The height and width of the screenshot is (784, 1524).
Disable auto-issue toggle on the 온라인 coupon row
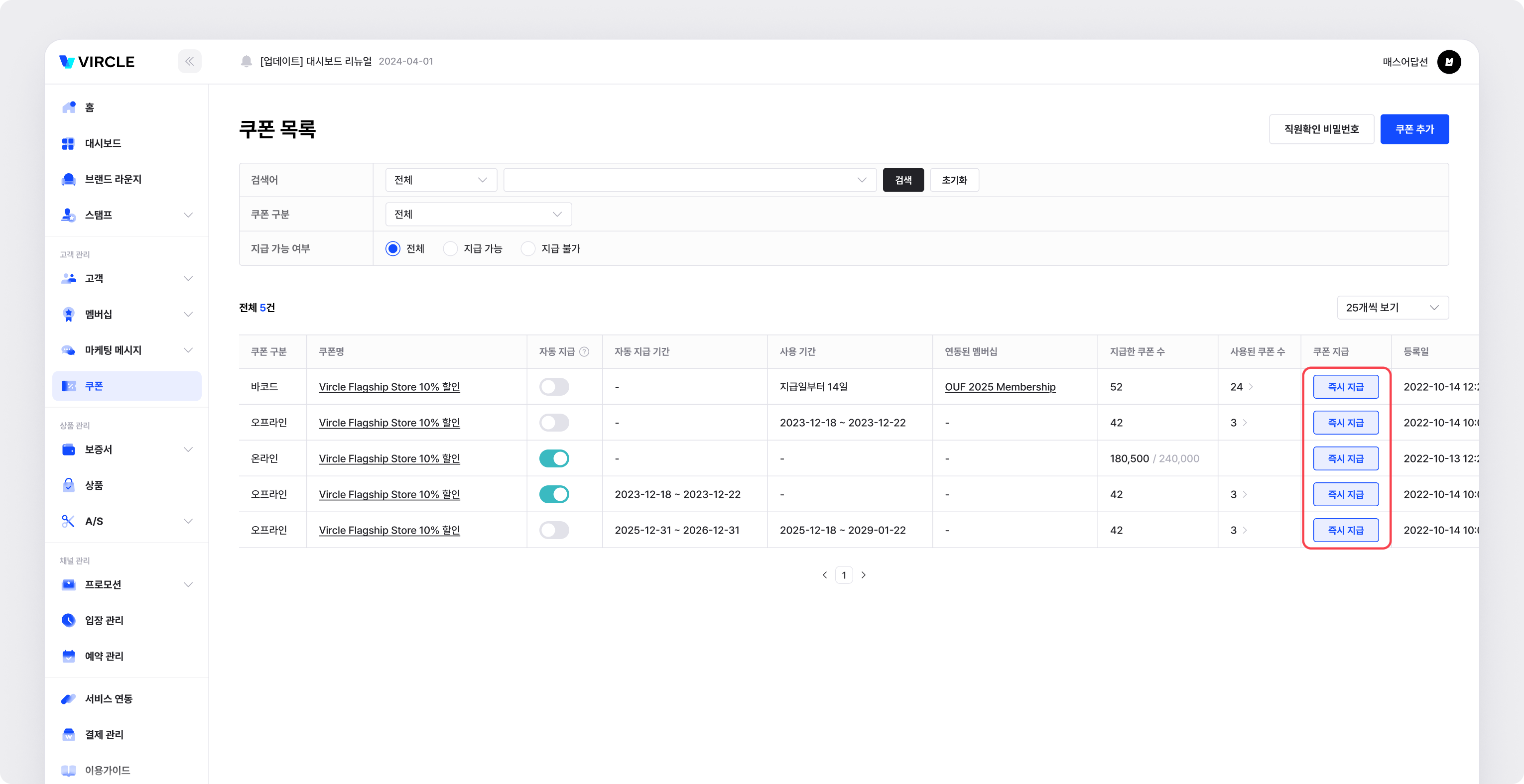(554, 459)
